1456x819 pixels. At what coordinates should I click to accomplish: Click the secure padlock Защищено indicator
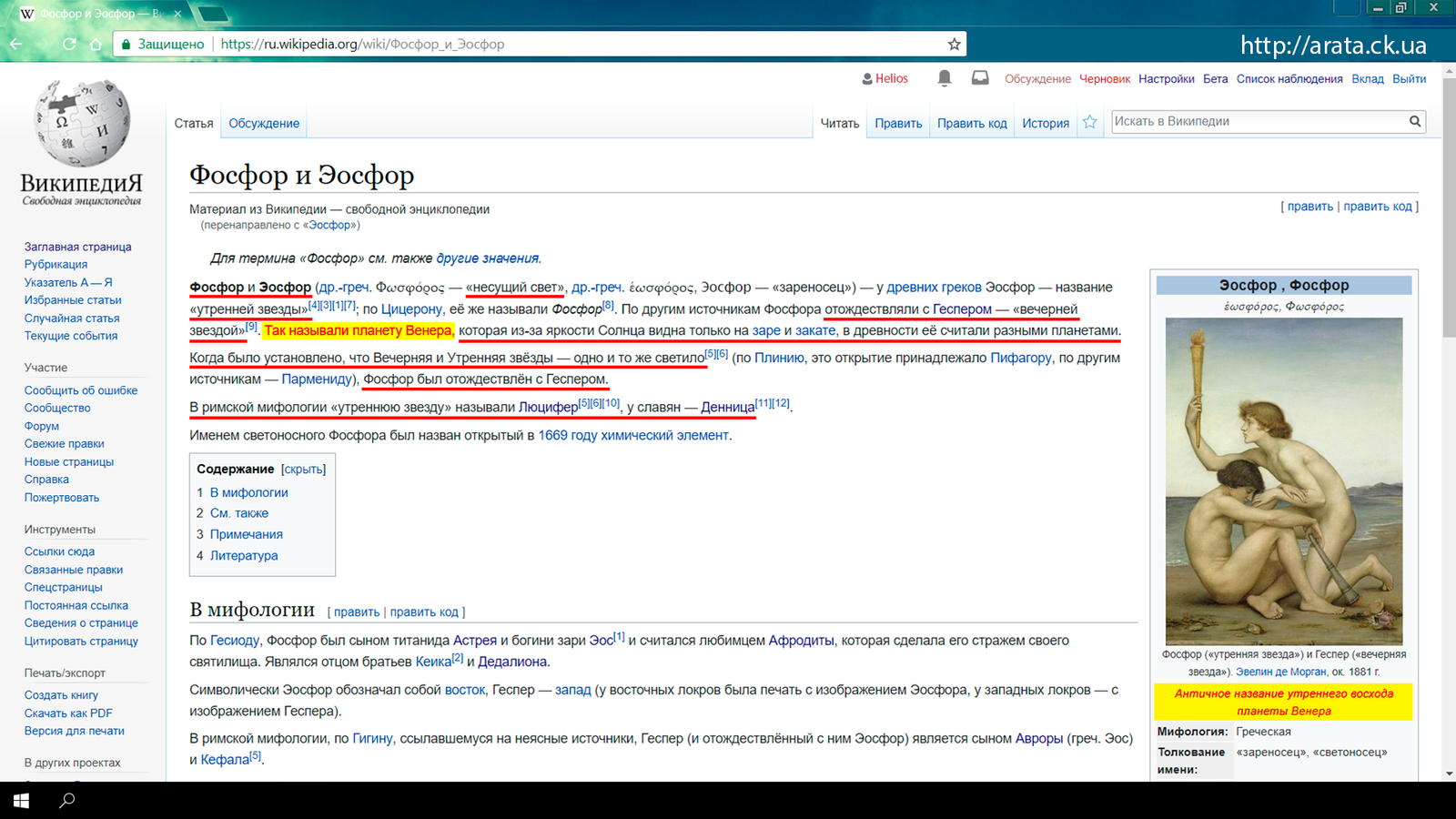pos(162,44)
